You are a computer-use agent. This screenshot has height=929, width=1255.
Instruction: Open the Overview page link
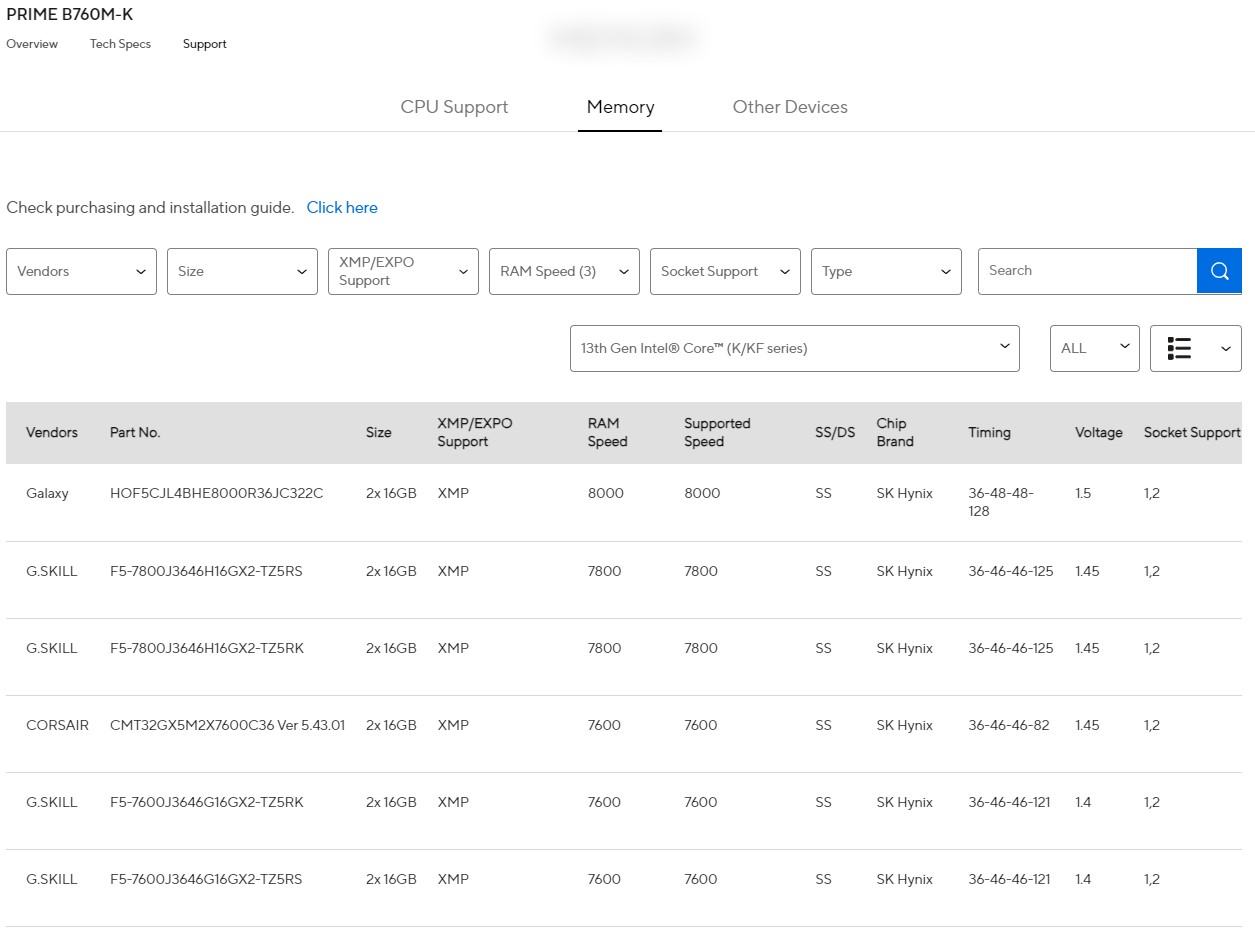pos(32,44)
